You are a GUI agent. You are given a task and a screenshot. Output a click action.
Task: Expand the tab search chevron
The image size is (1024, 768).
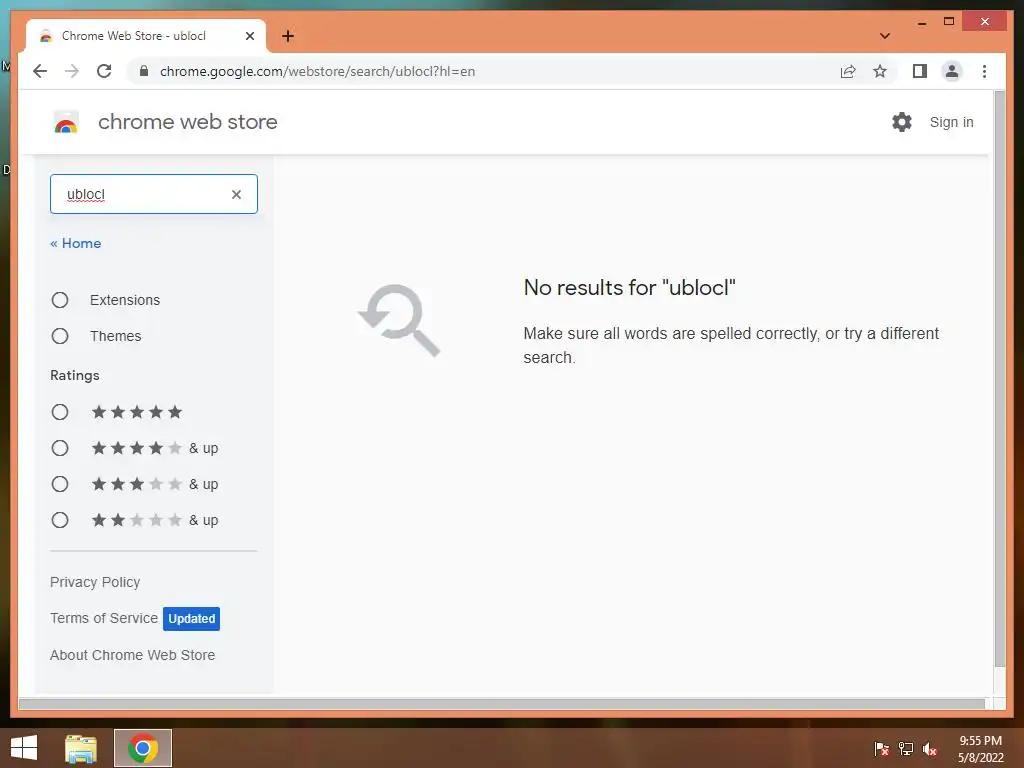(x=885, y=36)
